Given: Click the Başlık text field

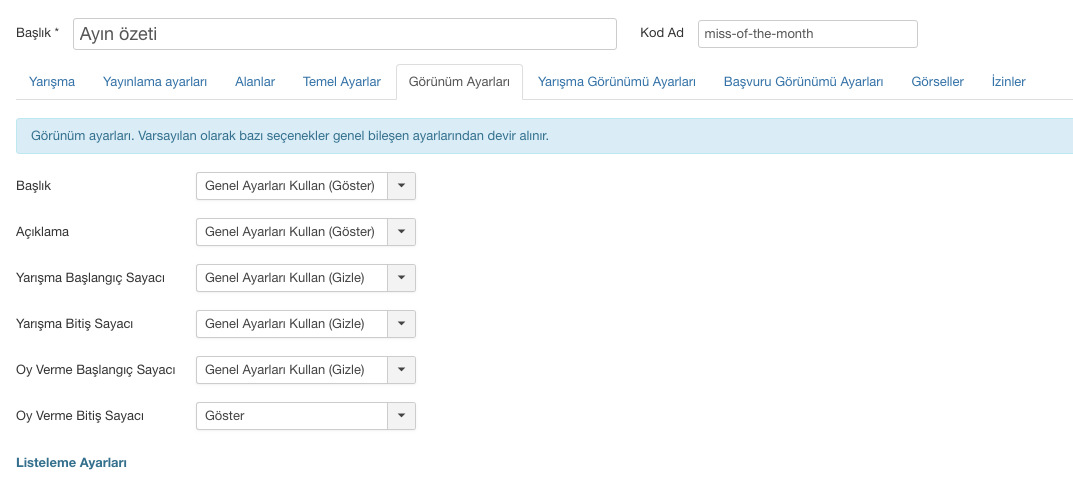Looking at the screenshot, I should click(344, 33).
